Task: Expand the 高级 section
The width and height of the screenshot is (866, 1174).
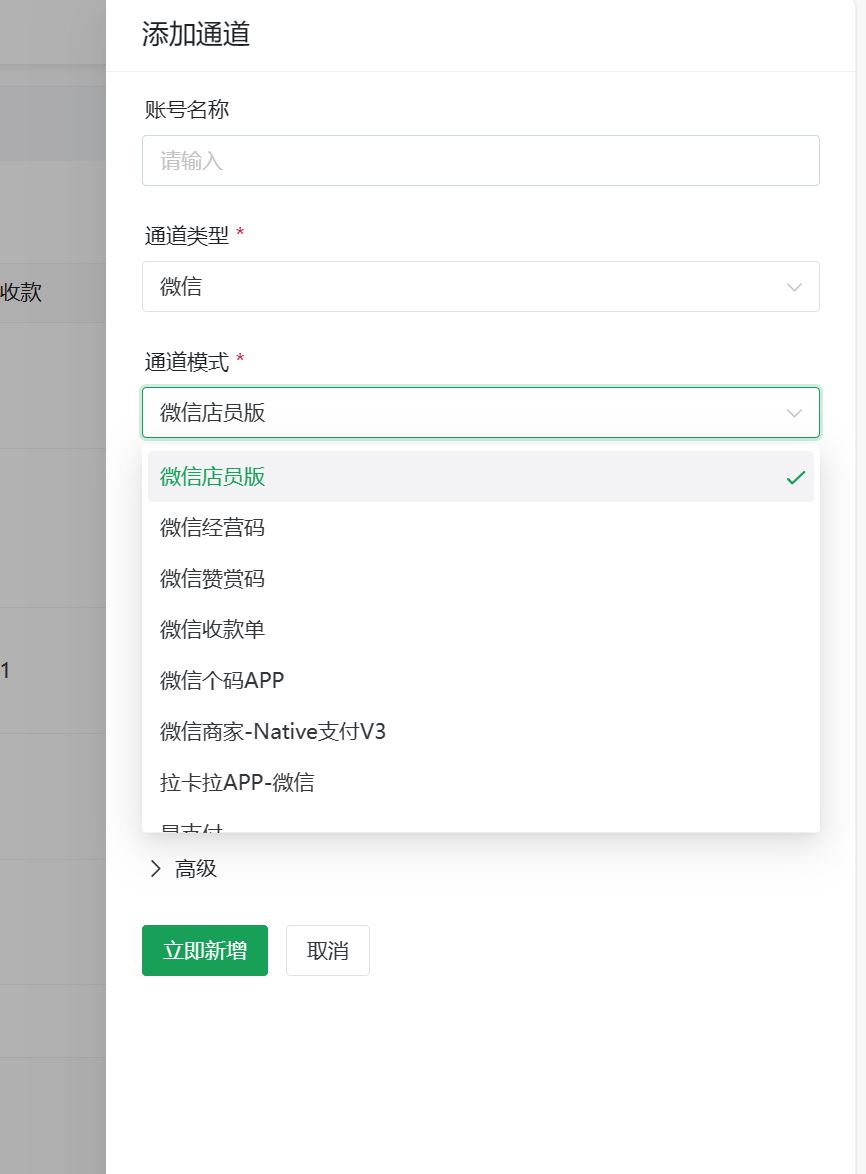Action: [183, 869]
